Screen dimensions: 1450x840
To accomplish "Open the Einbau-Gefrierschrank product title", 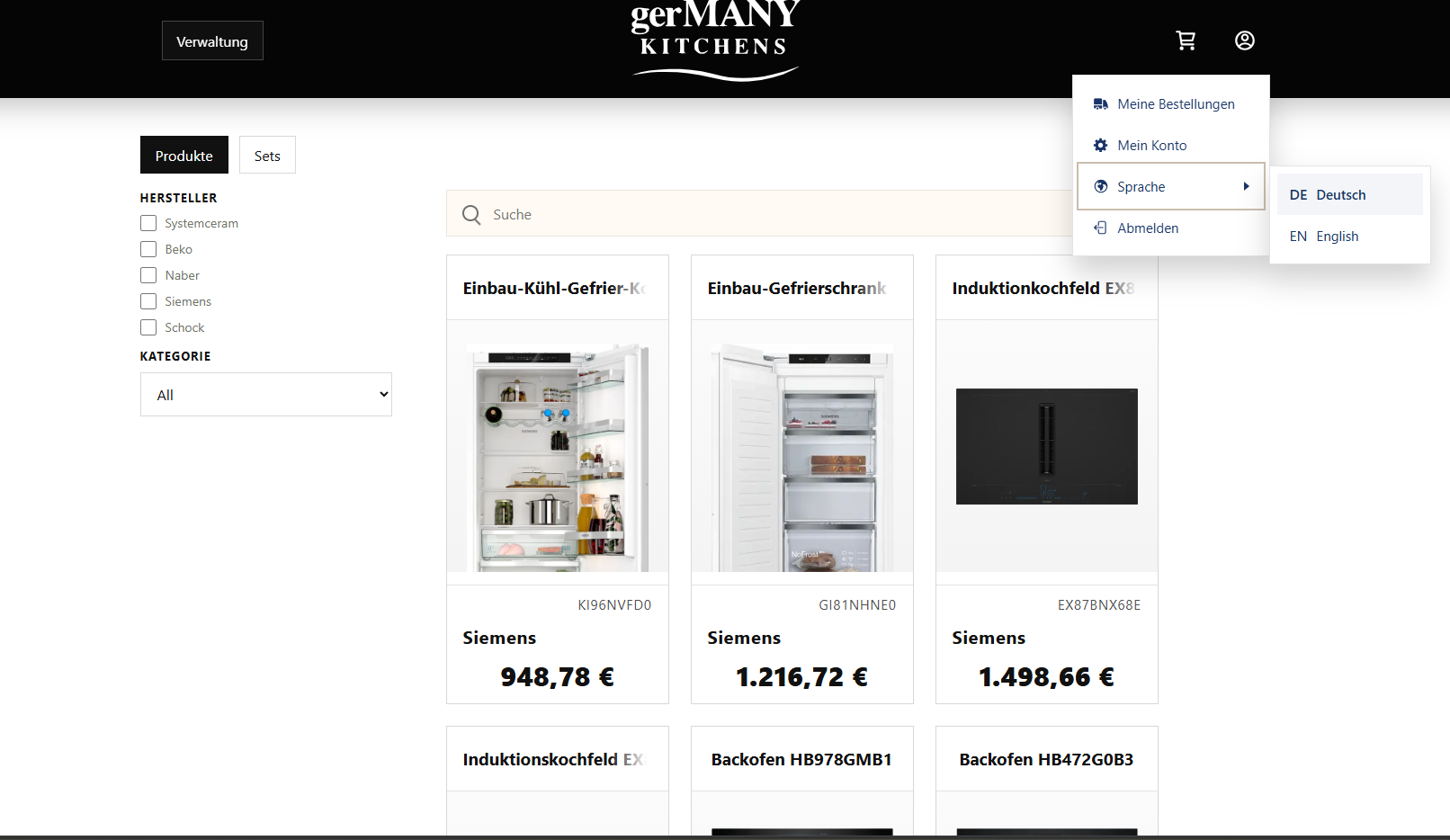I will point(797,289).
